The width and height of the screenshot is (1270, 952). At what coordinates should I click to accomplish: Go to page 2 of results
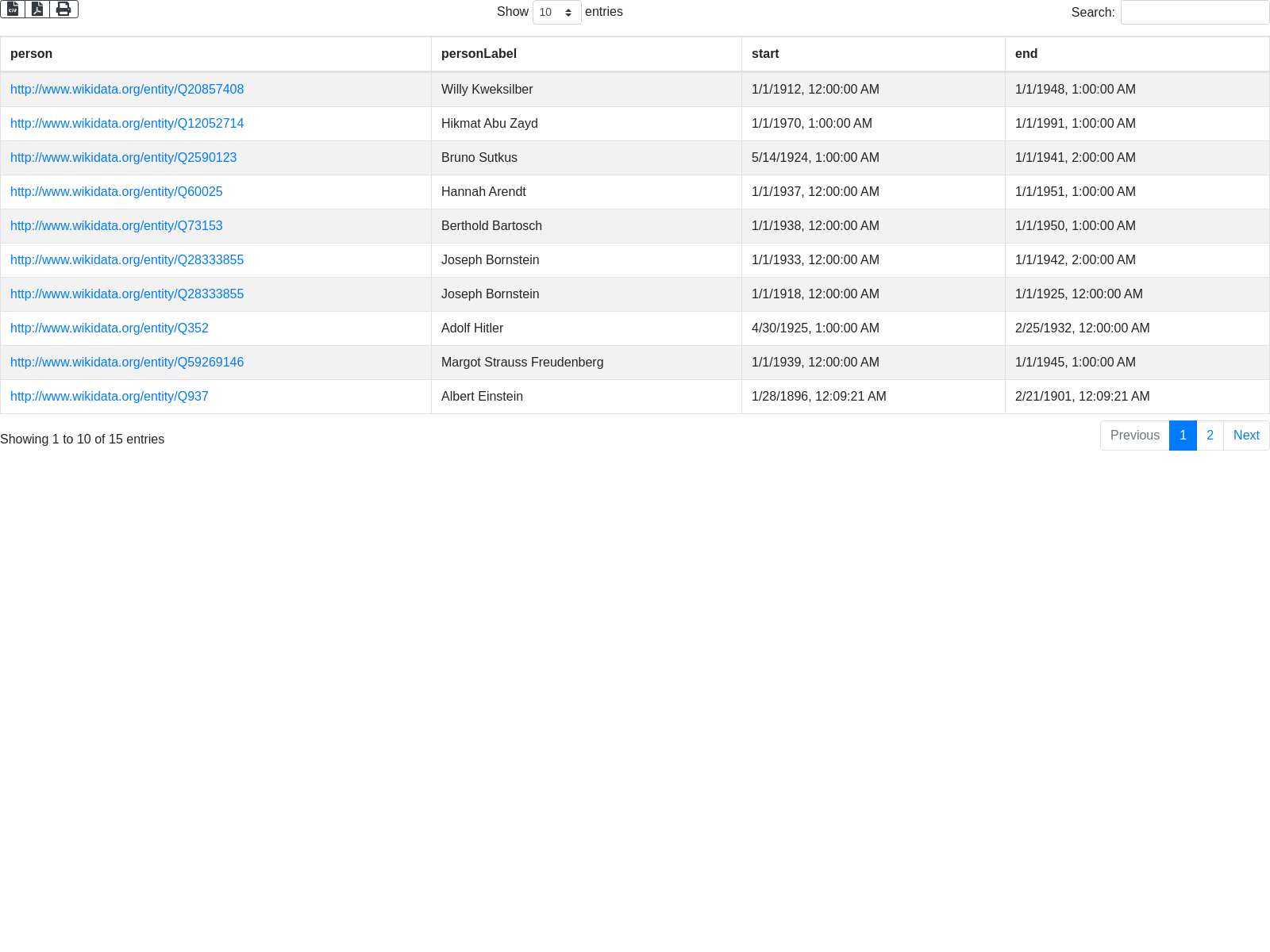(1210, 436)
